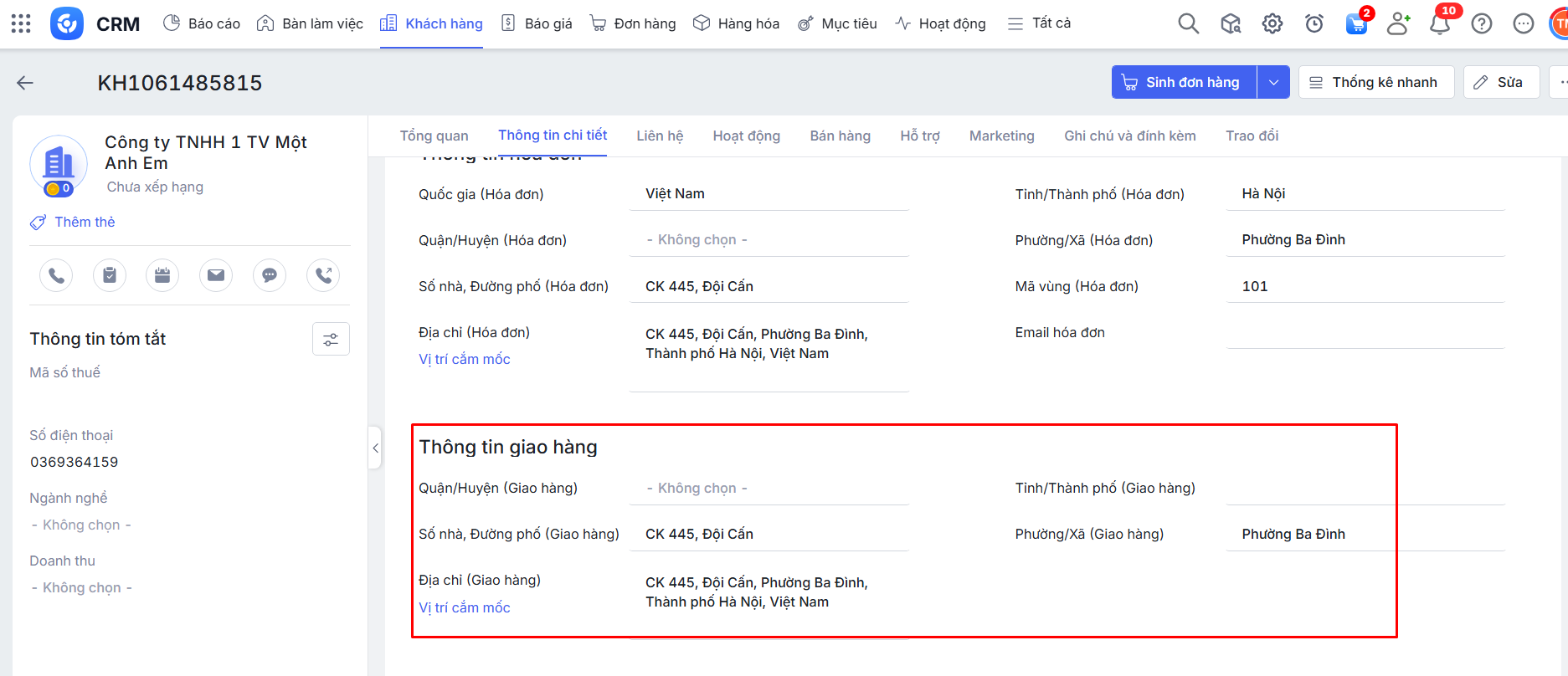Open the notification bell with 10 badge
This screenshot has width=1568, height=676.
[1440, 23]
